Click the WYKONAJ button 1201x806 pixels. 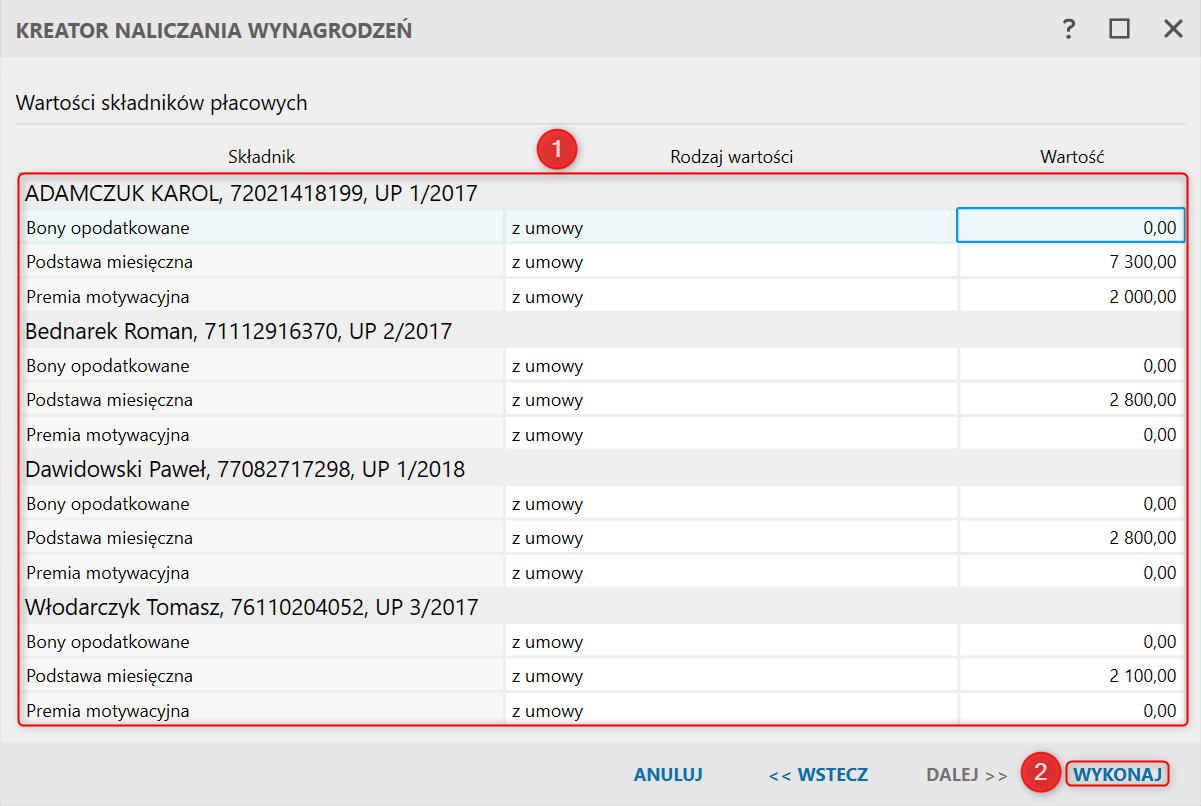[1117, 774]
